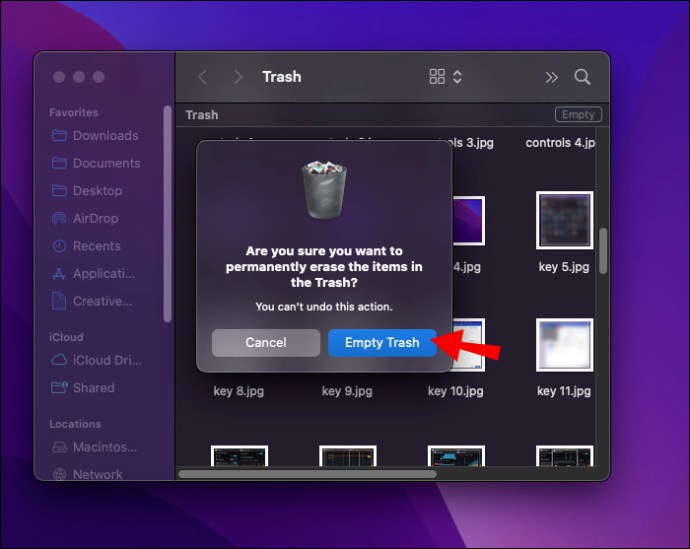Image resolution: width=690 pixels, height=549 pixels.
Task: Click the Trash path bar label
Action: (202, 115)
